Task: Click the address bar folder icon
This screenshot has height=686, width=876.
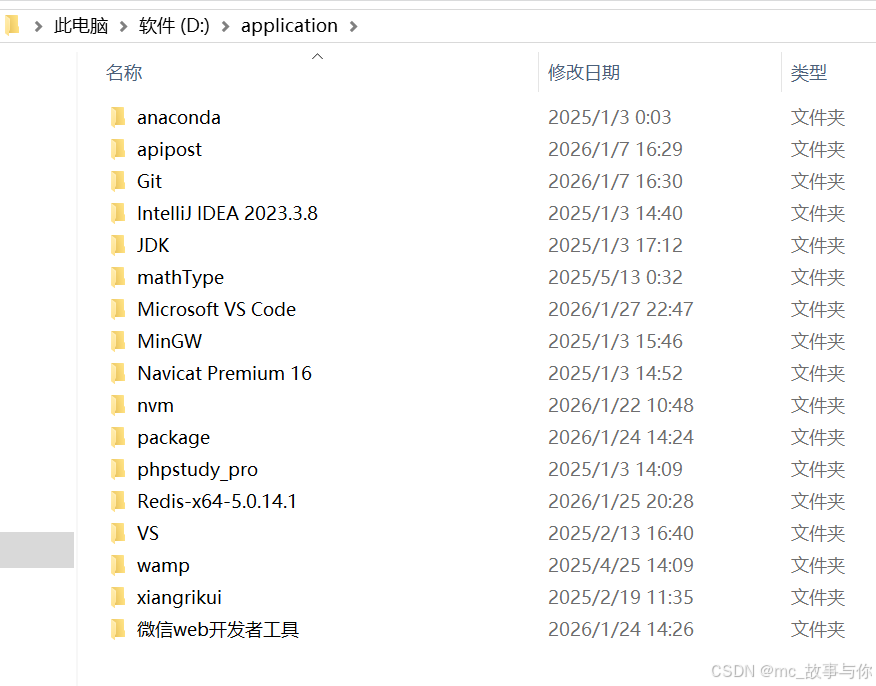Action: [x=12, y=26]
